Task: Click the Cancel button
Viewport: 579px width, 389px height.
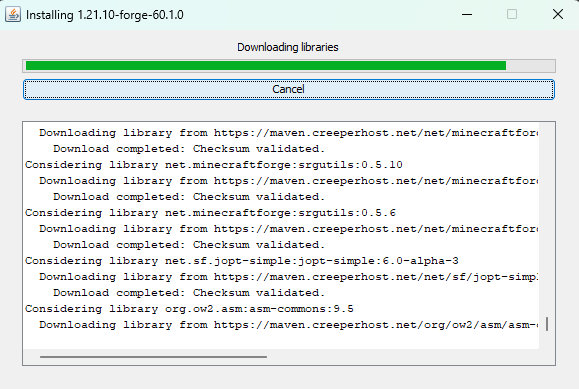Action: point(289,89)
